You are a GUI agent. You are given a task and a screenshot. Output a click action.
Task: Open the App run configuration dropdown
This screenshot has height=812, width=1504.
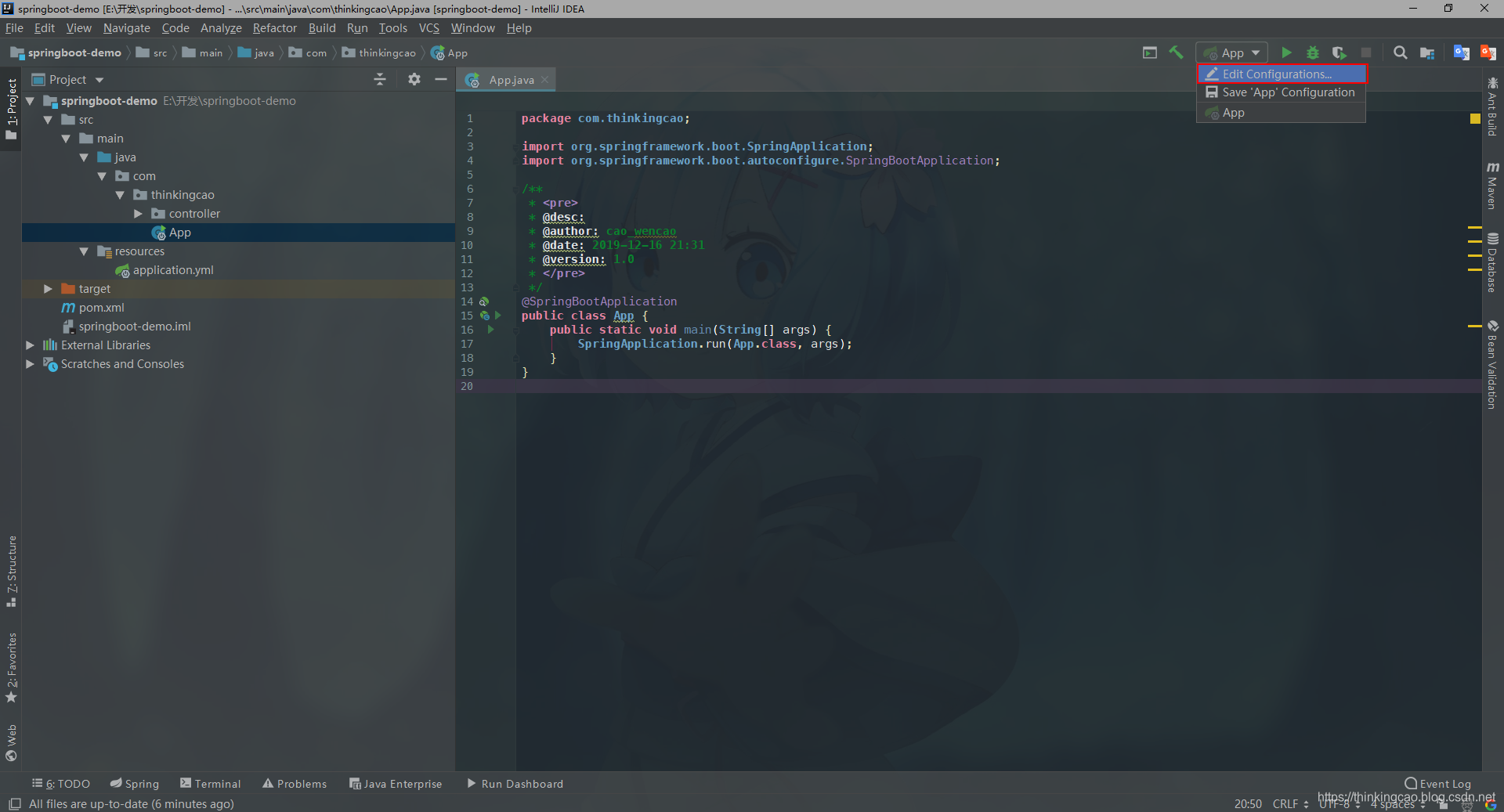(1231, 52)
